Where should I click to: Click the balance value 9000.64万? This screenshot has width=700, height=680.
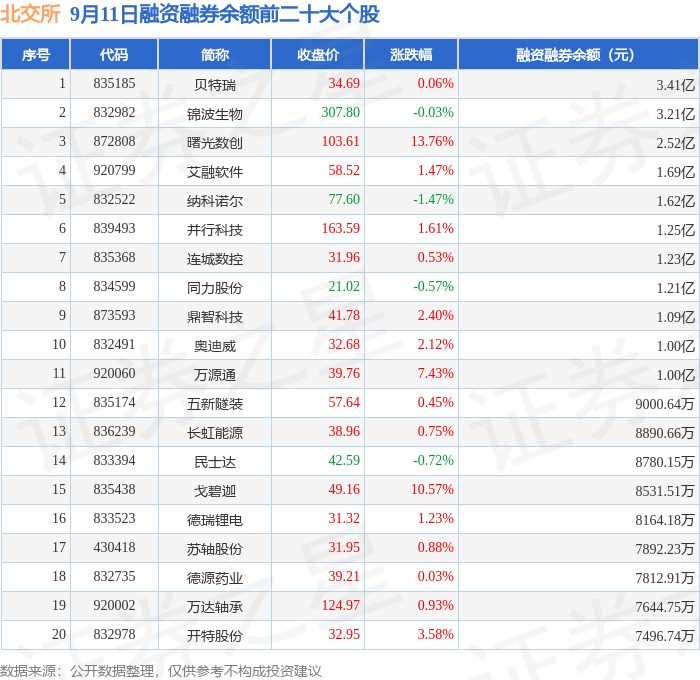[665, 404]
